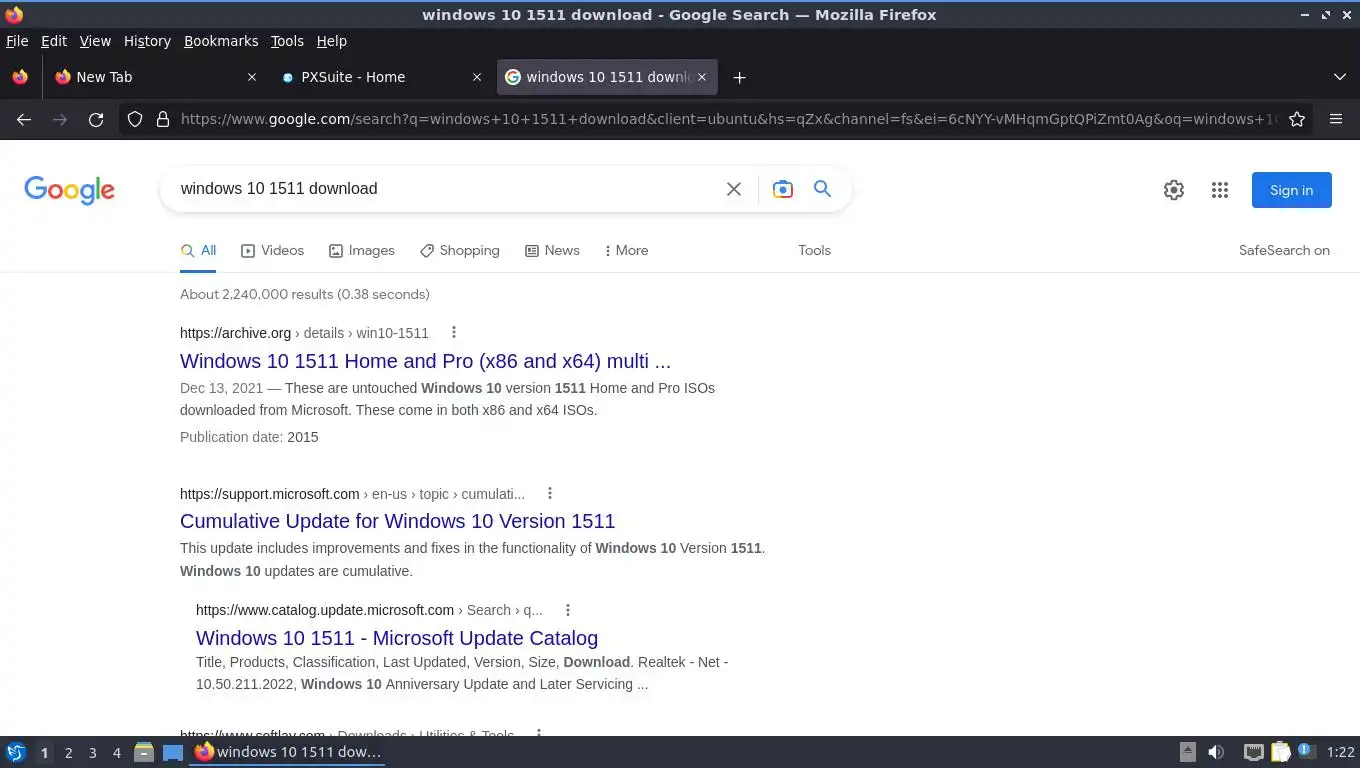Select the News search filter

pos(552,250)
